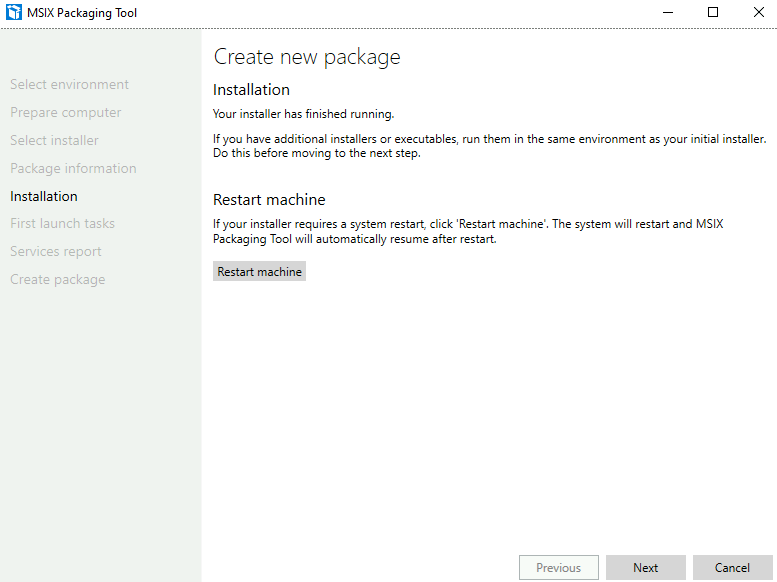The width and height of the screenshot is (777, 582).
Task: Open Select installer step in sidebar
Action: coord(54,140)
